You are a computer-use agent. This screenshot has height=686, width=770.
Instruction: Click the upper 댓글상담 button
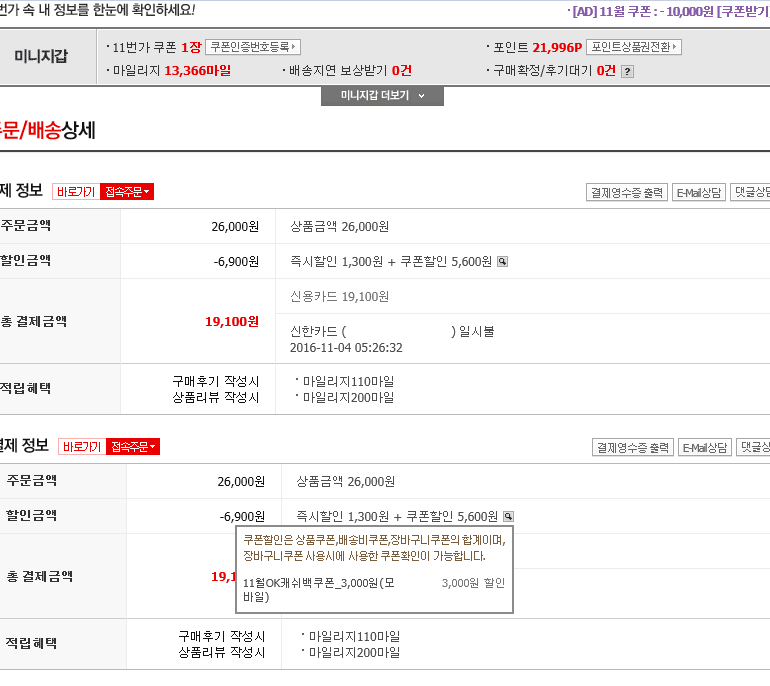coord(751,193)
